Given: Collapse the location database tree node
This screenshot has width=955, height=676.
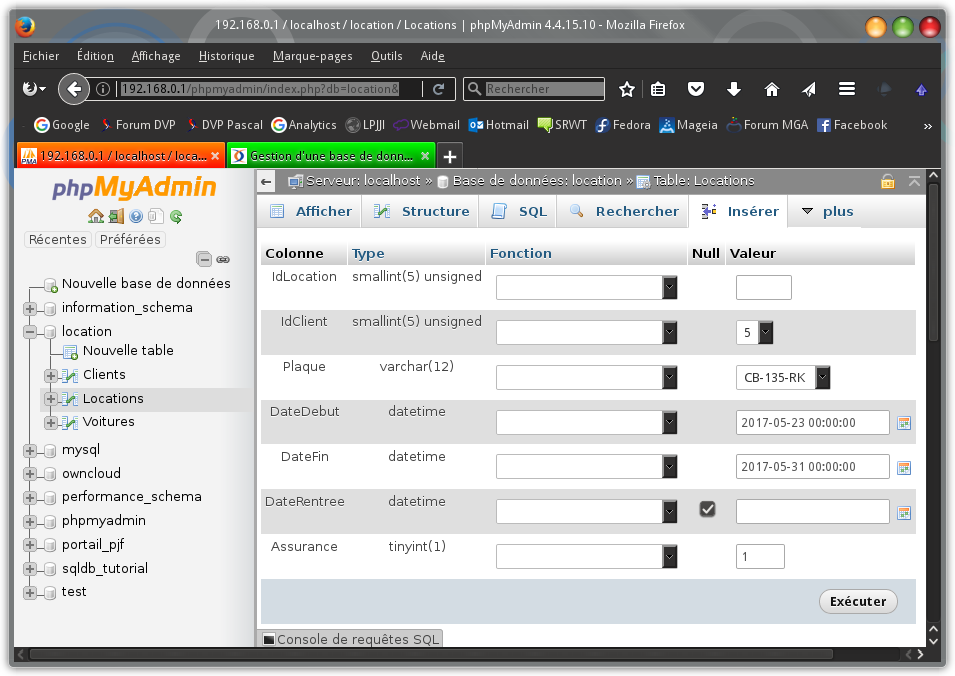Looking at the screenshot, I should point(29,332).
